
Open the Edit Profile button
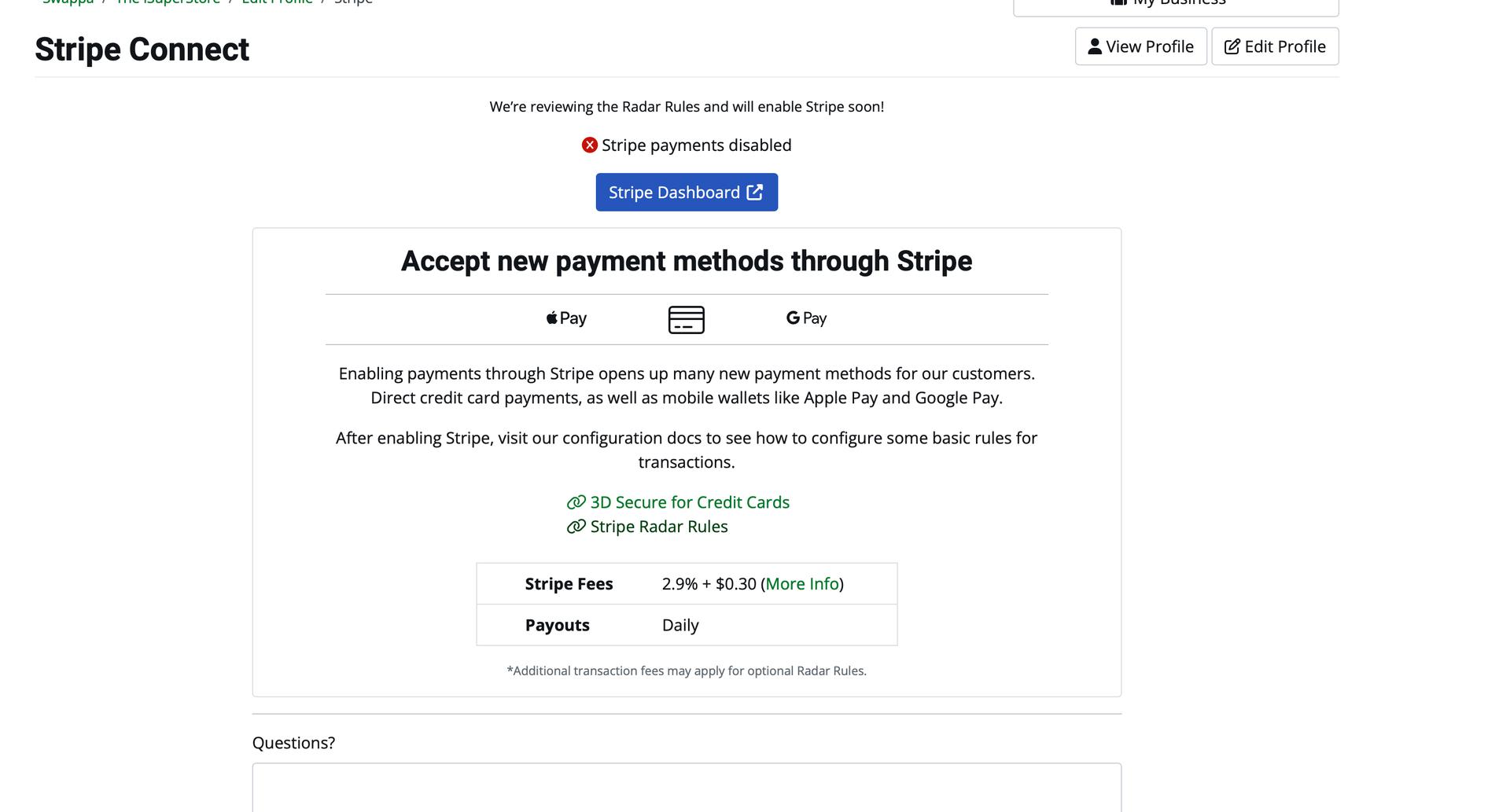pyautogui.click(x=1276, y=46)
